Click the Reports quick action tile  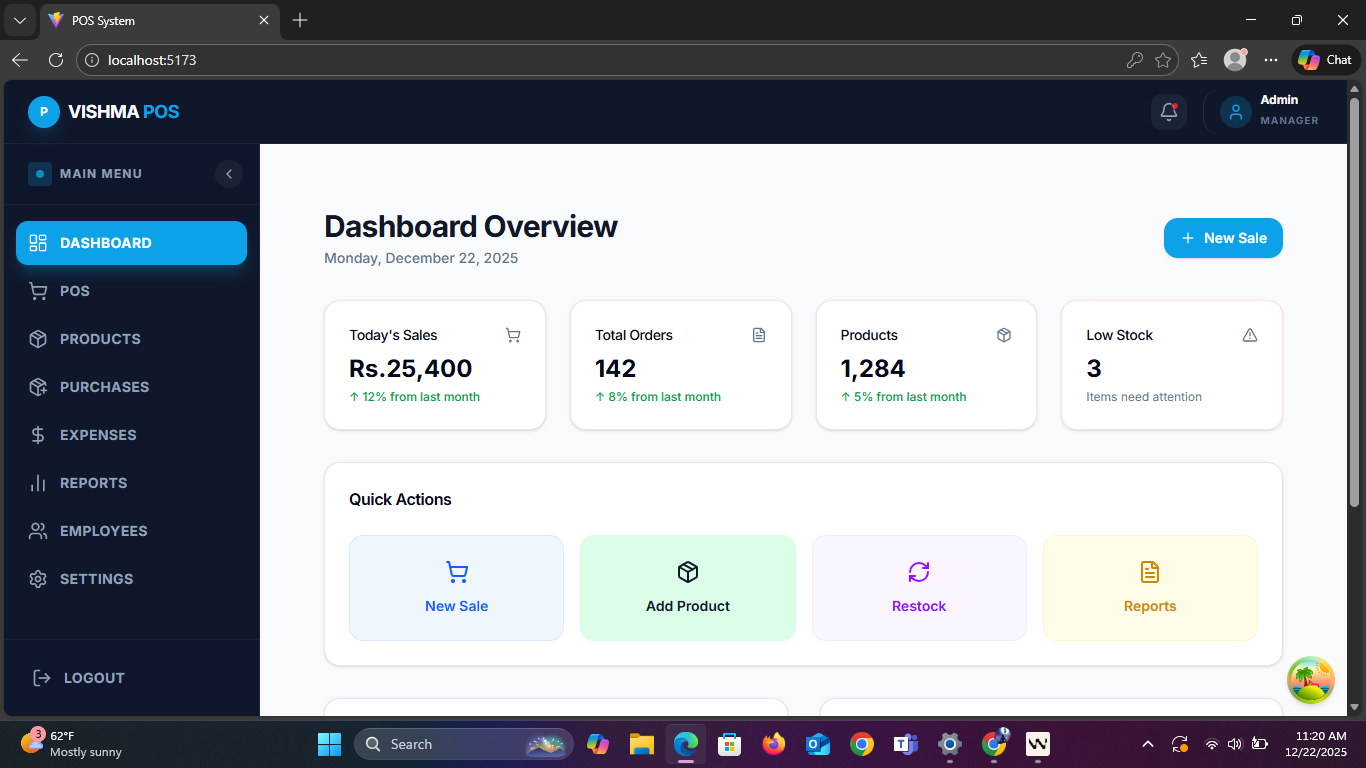coord(1150,588)
